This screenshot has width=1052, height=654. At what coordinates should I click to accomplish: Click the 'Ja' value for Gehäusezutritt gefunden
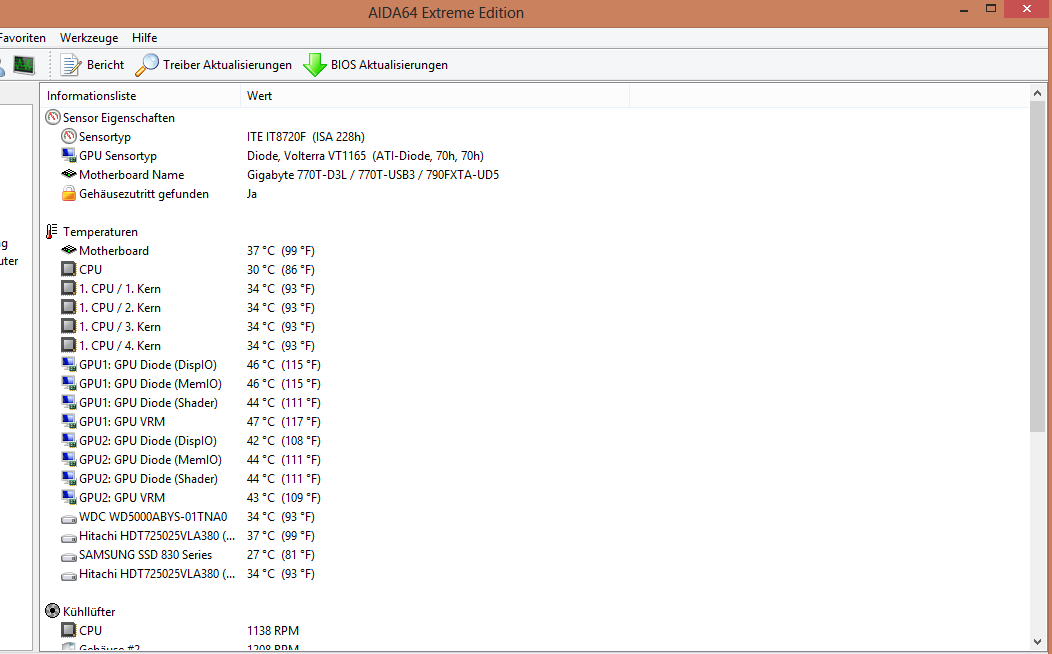pos(252,193)
